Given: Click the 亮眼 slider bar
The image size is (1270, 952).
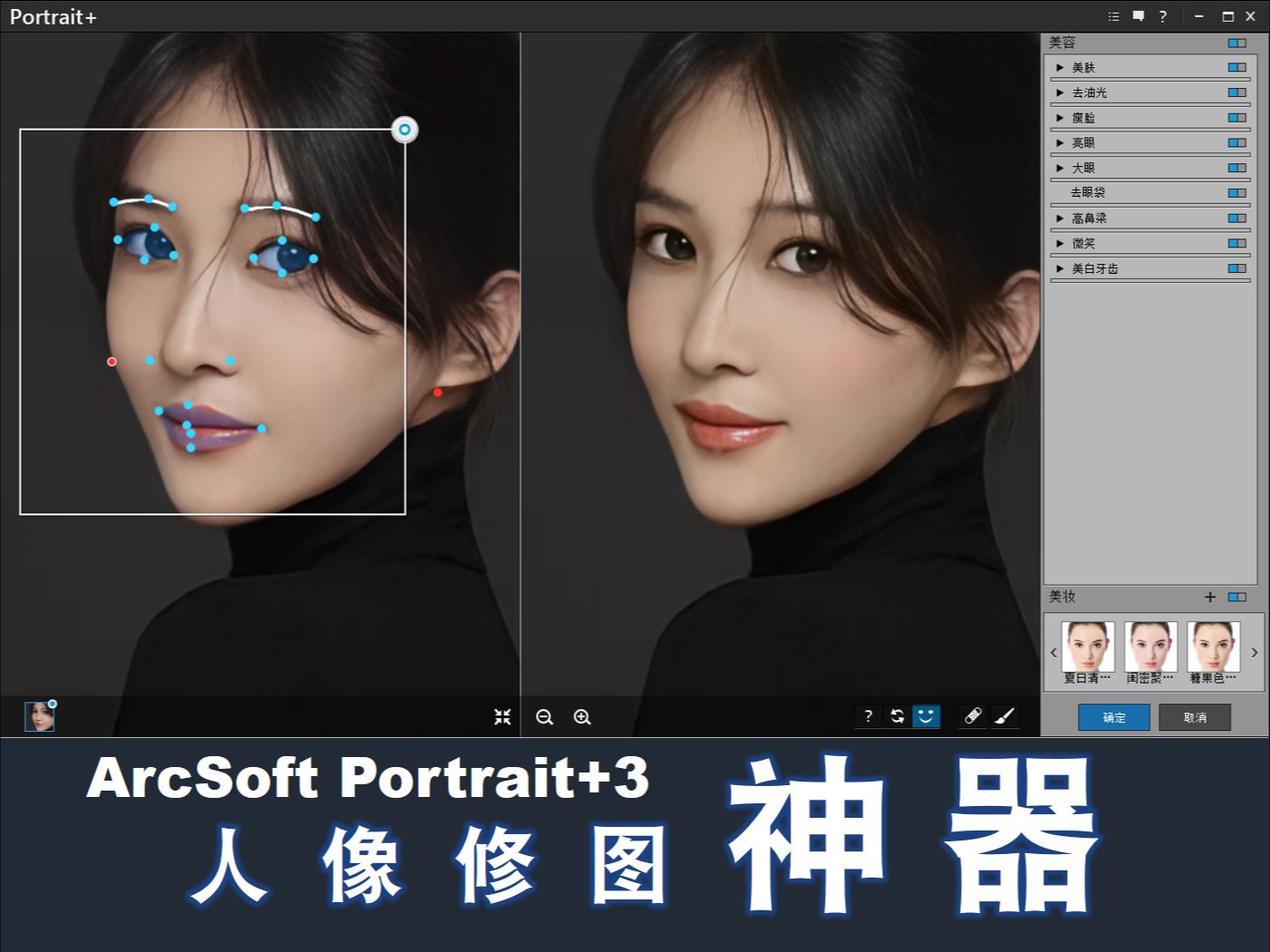Looking at the screenshot, I should 1150,155.
